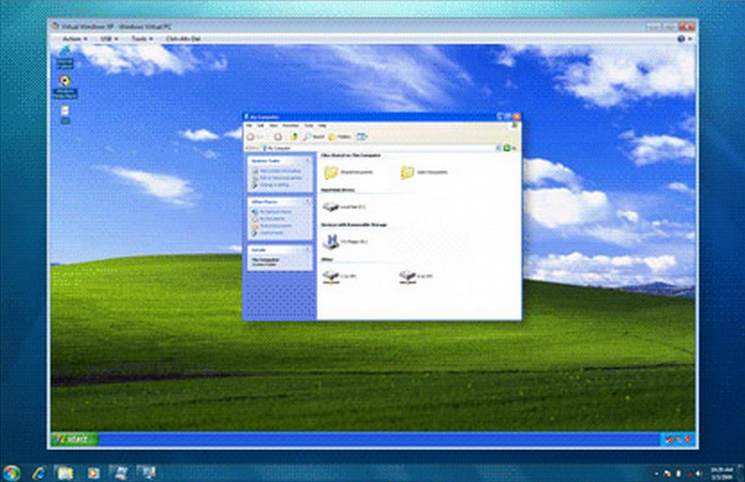This screenshot has width=745, height=482.
Task: Click the Windows 7 Start orb
Action: pos(11,473)
